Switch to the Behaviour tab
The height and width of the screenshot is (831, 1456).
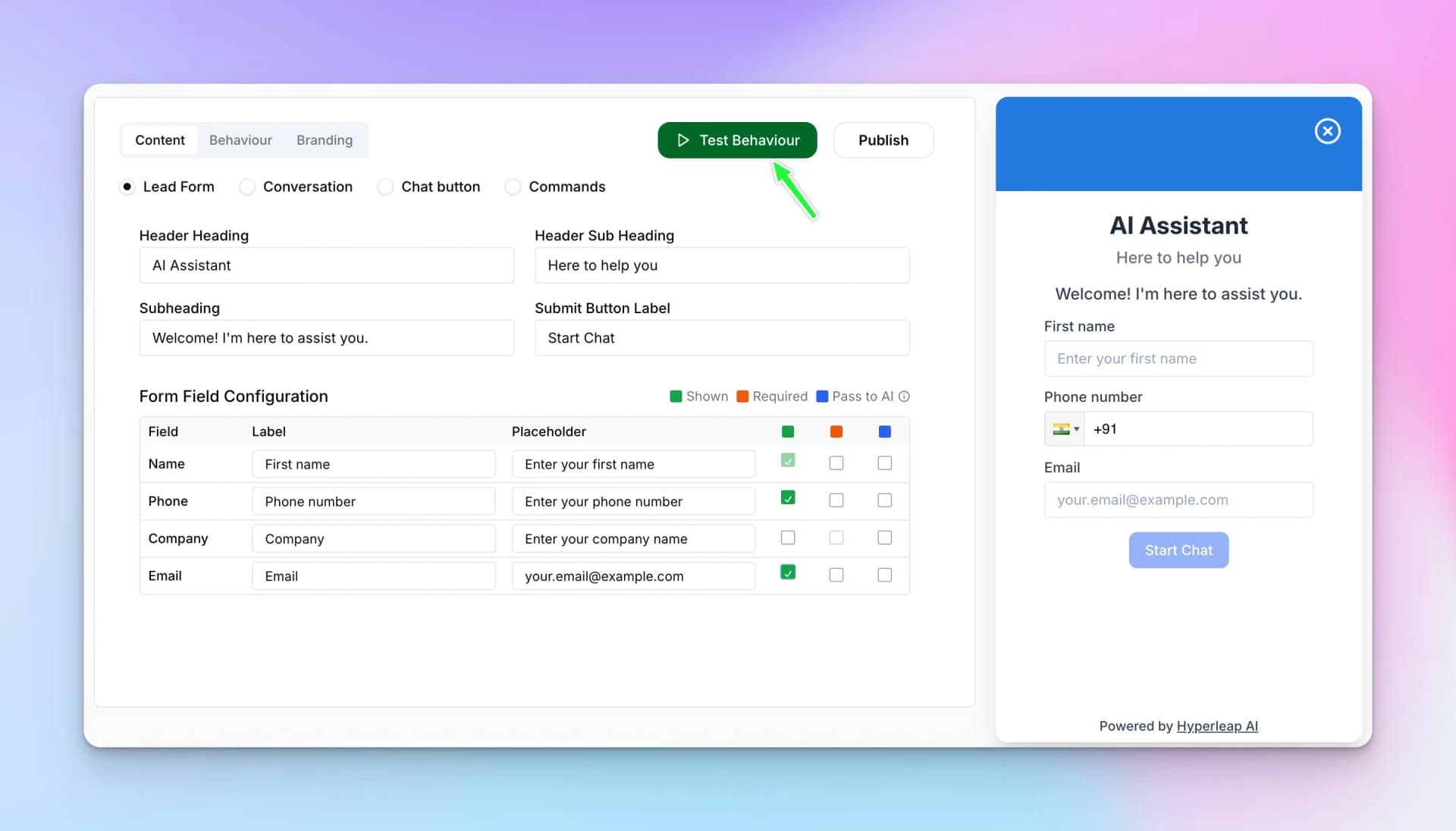click(x=240, y=140)
